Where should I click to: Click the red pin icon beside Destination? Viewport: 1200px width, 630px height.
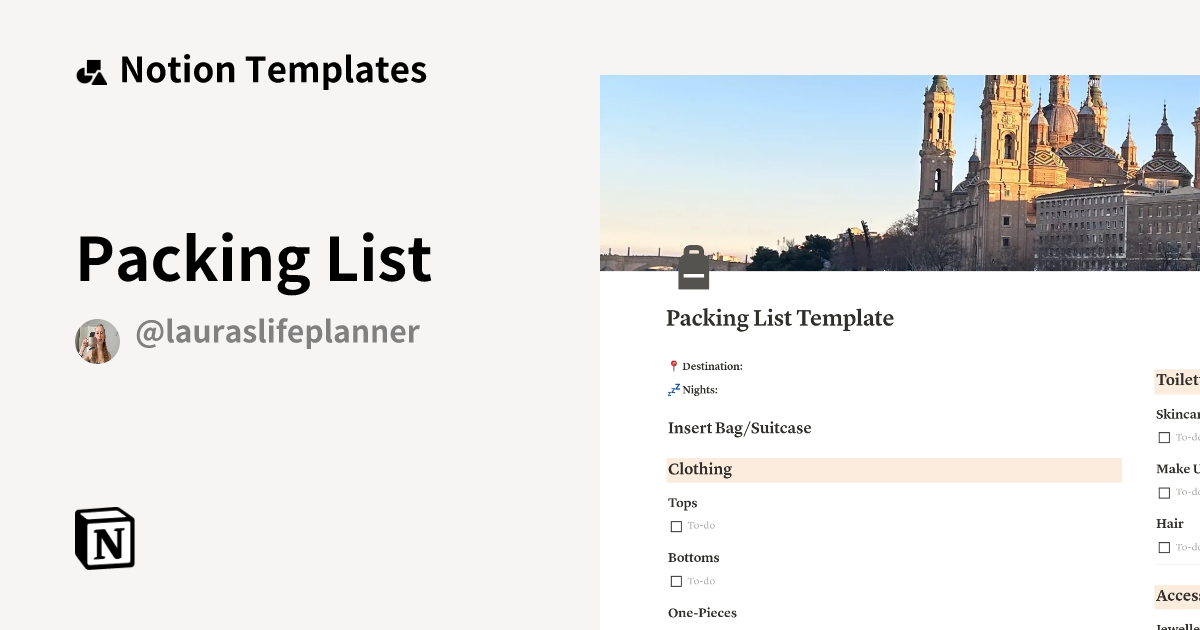(x=672, y=366)
